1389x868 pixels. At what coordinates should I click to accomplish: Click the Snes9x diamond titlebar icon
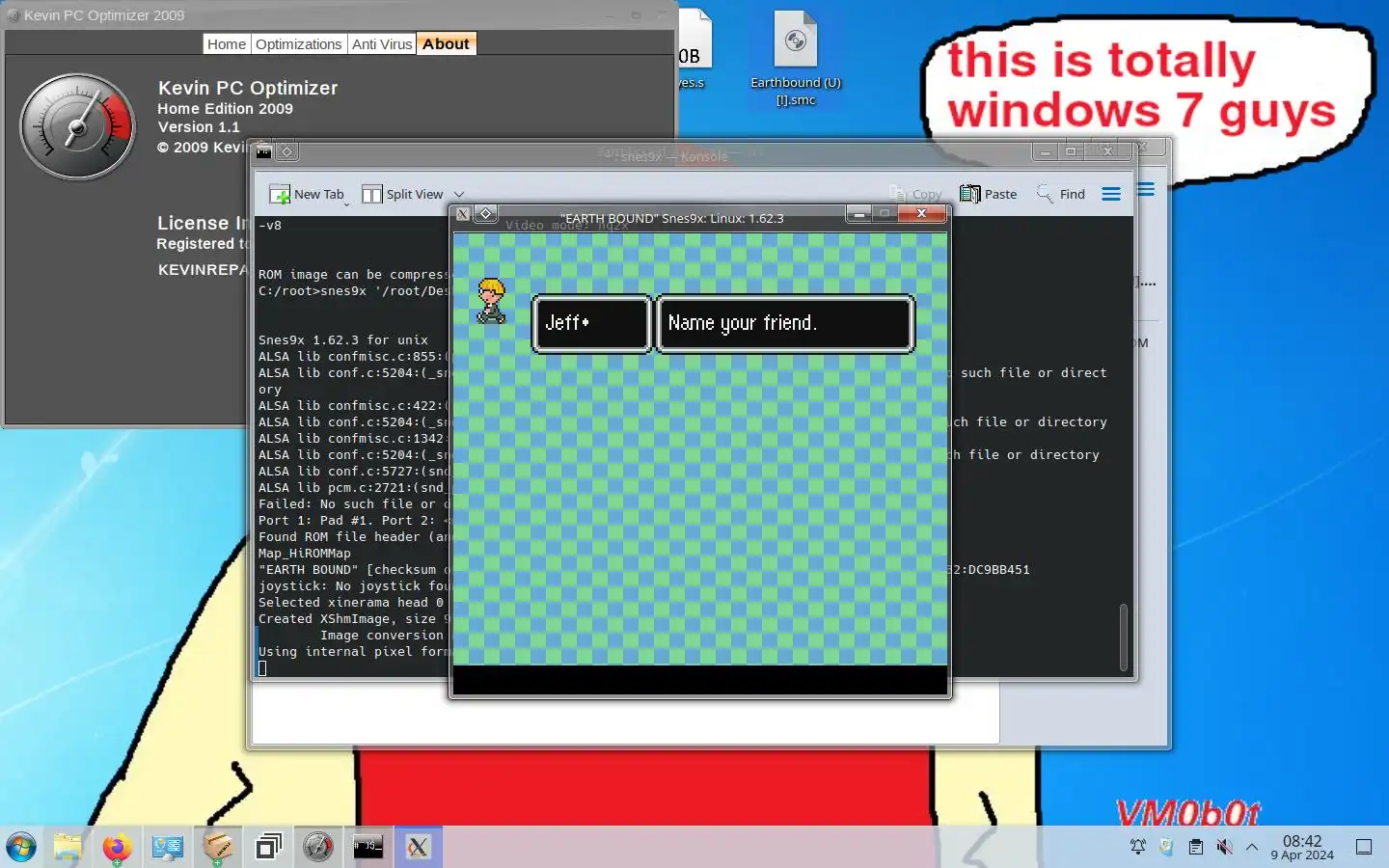(486, 214)
